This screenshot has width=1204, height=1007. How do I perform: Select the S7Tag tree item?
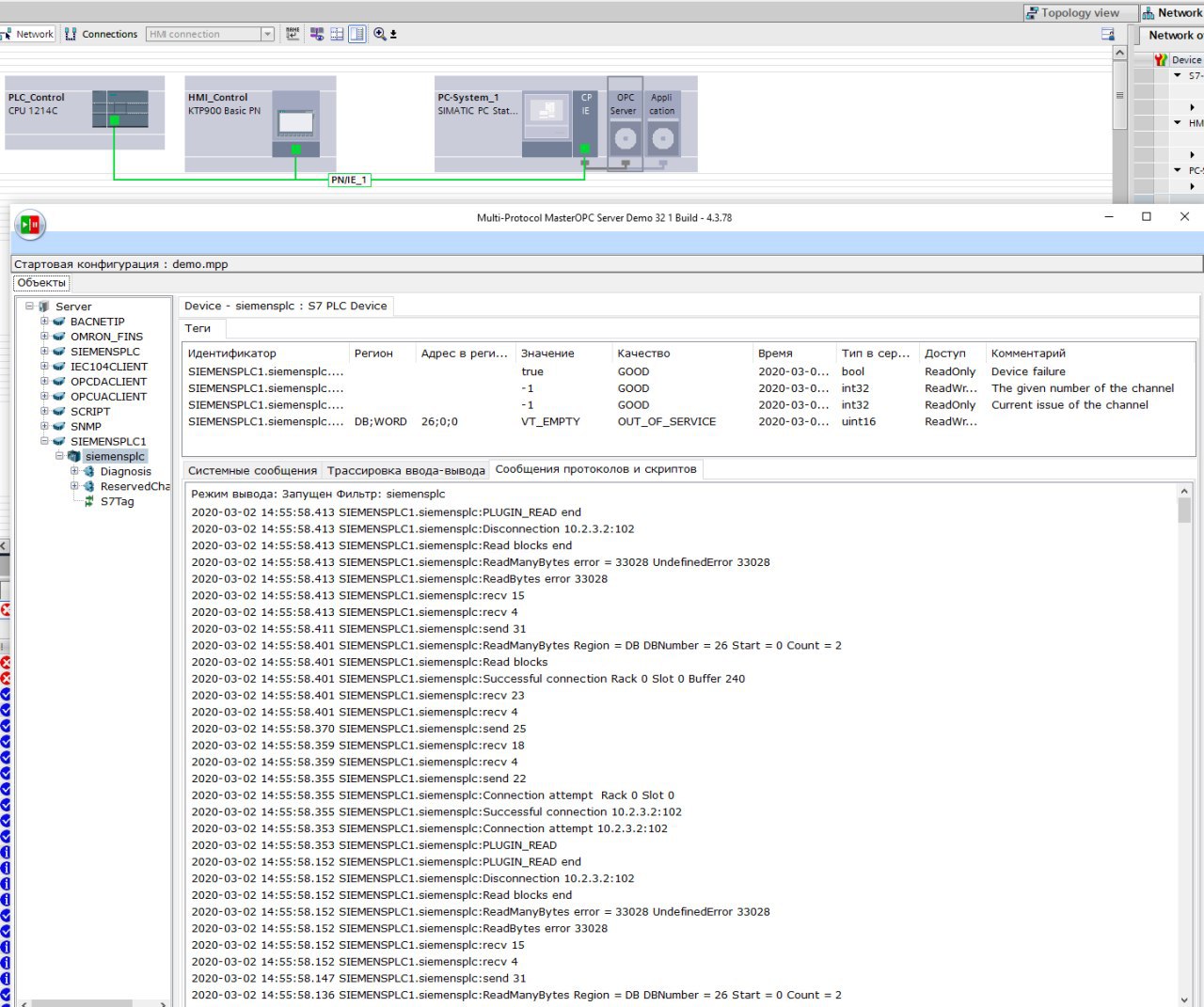[x=117, y=502]
